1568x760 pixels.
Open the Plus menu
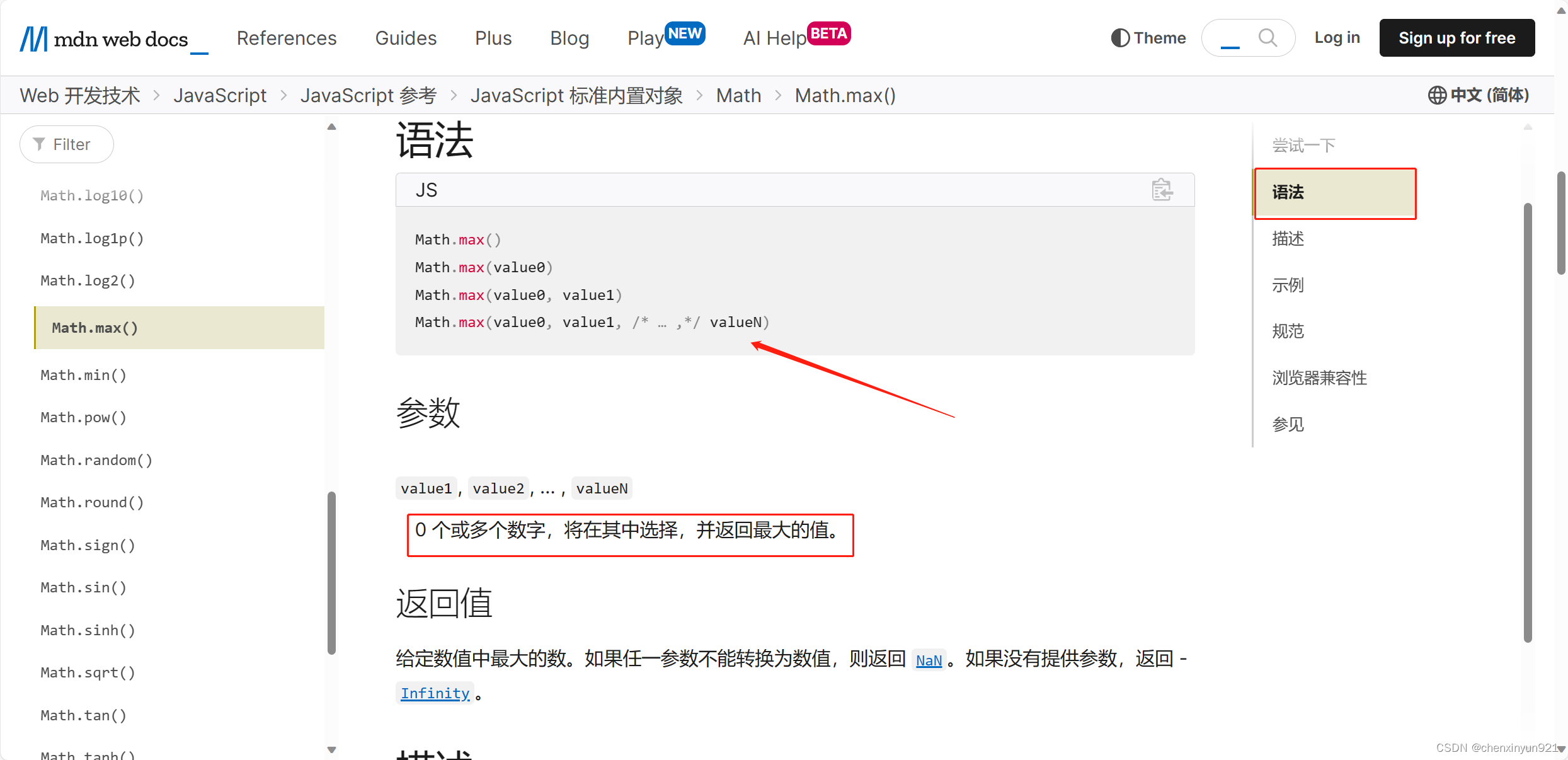(493, 38)
